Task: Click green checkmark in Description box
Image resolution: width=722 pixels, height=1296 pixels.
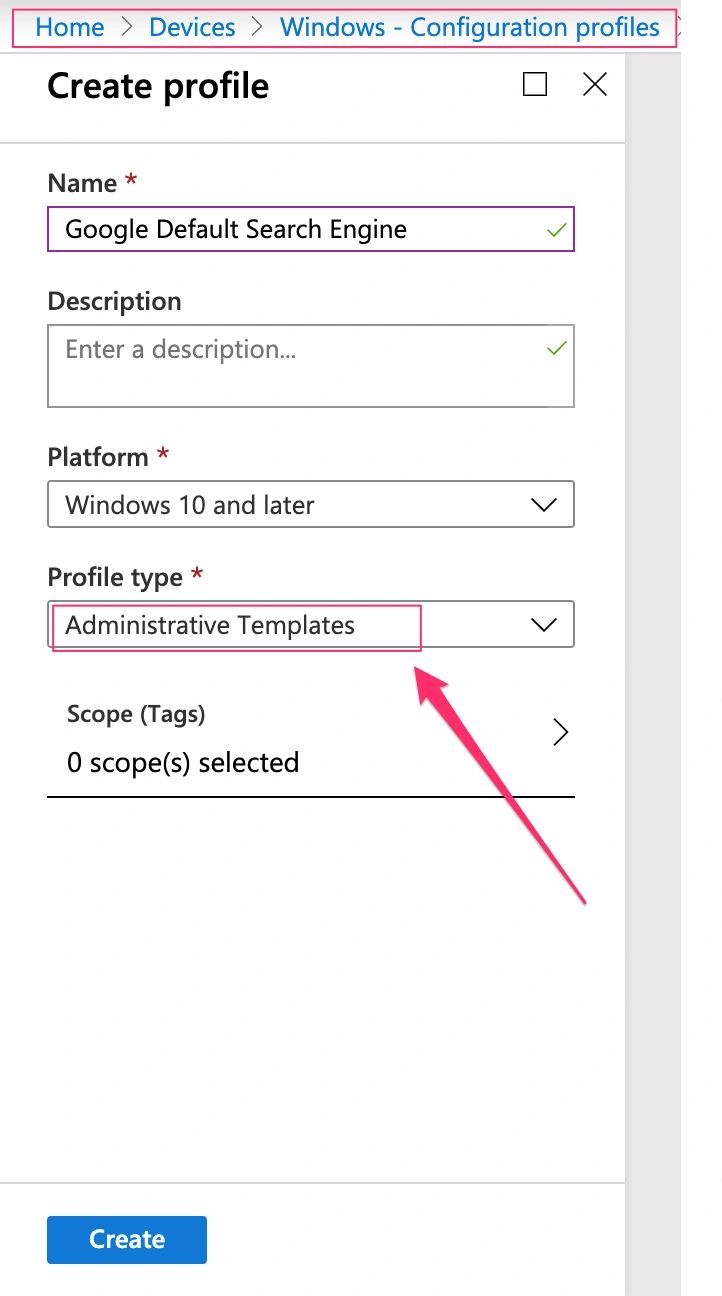Action: 557,349
